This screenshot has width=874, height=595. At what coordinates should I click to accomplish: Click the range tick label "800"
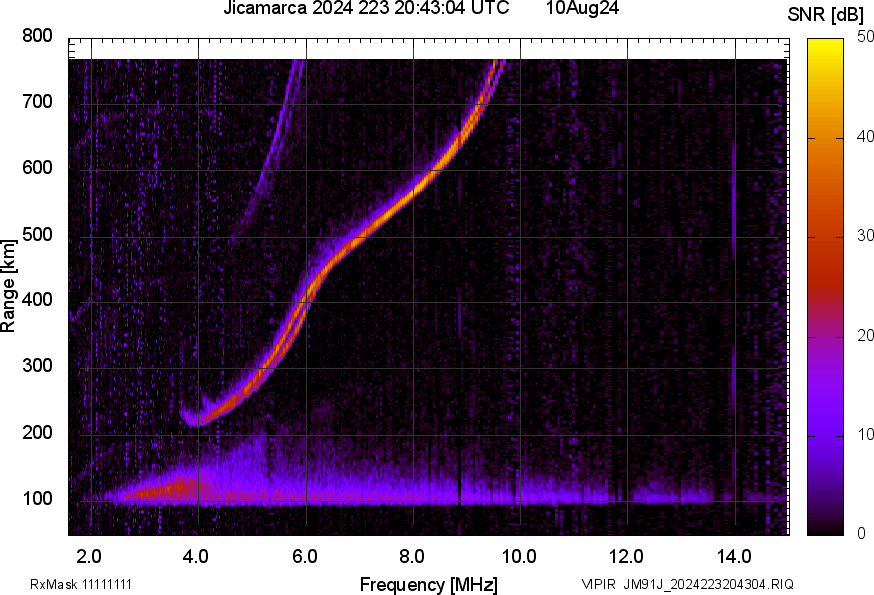[37, 36]
